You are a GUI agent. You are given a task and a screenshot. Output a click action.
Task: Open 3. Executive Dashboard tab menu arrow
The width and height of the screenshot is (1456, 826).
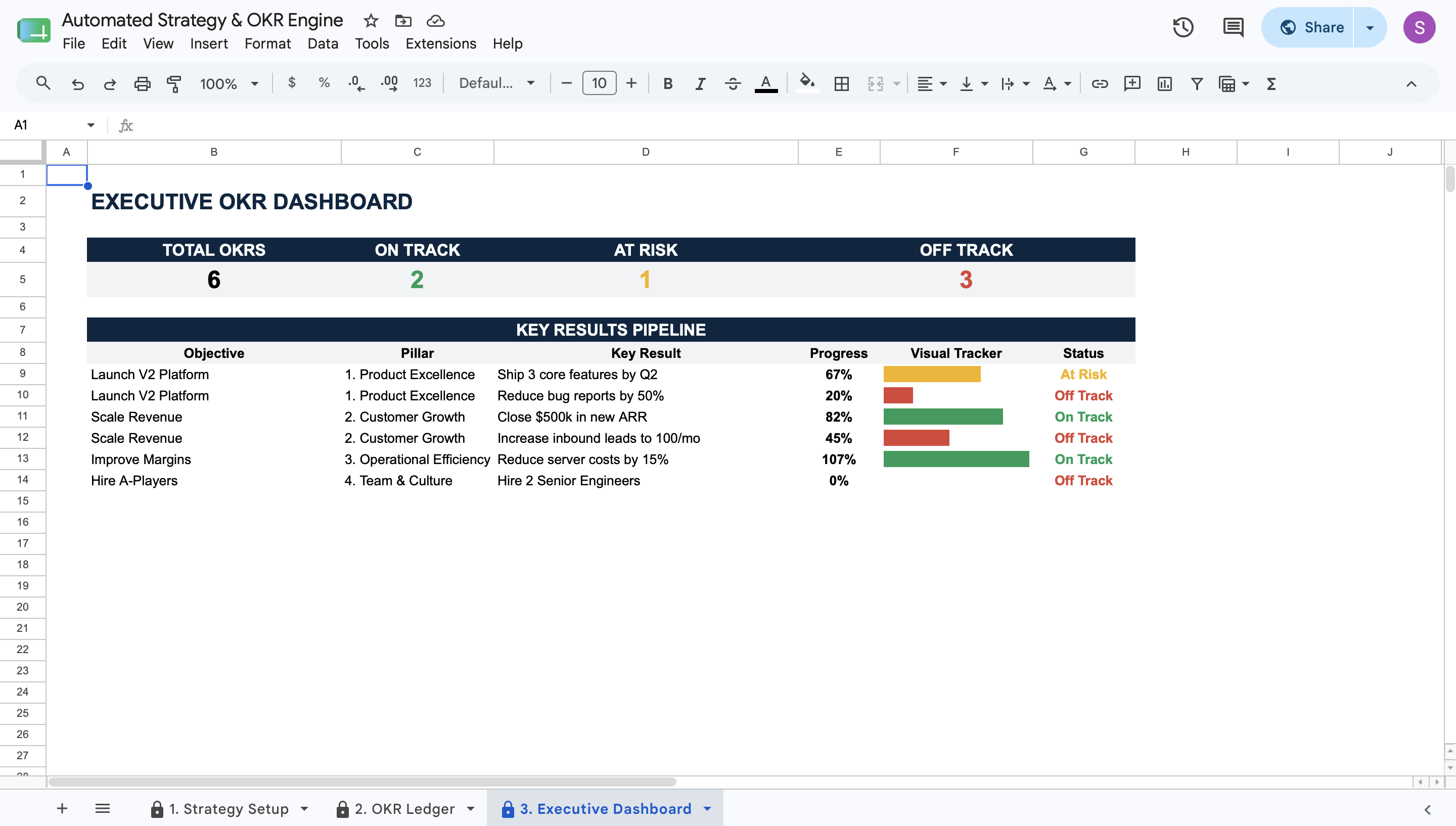pyautogui.click(x=707, y=808)
